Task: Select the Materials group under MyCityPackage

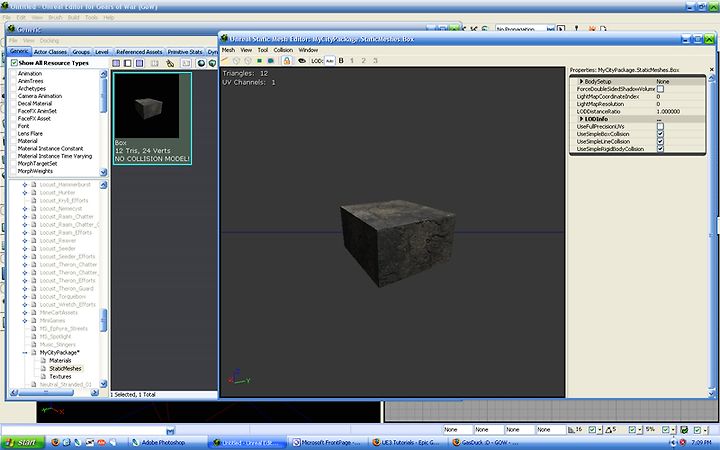Action: click(60, 360)
